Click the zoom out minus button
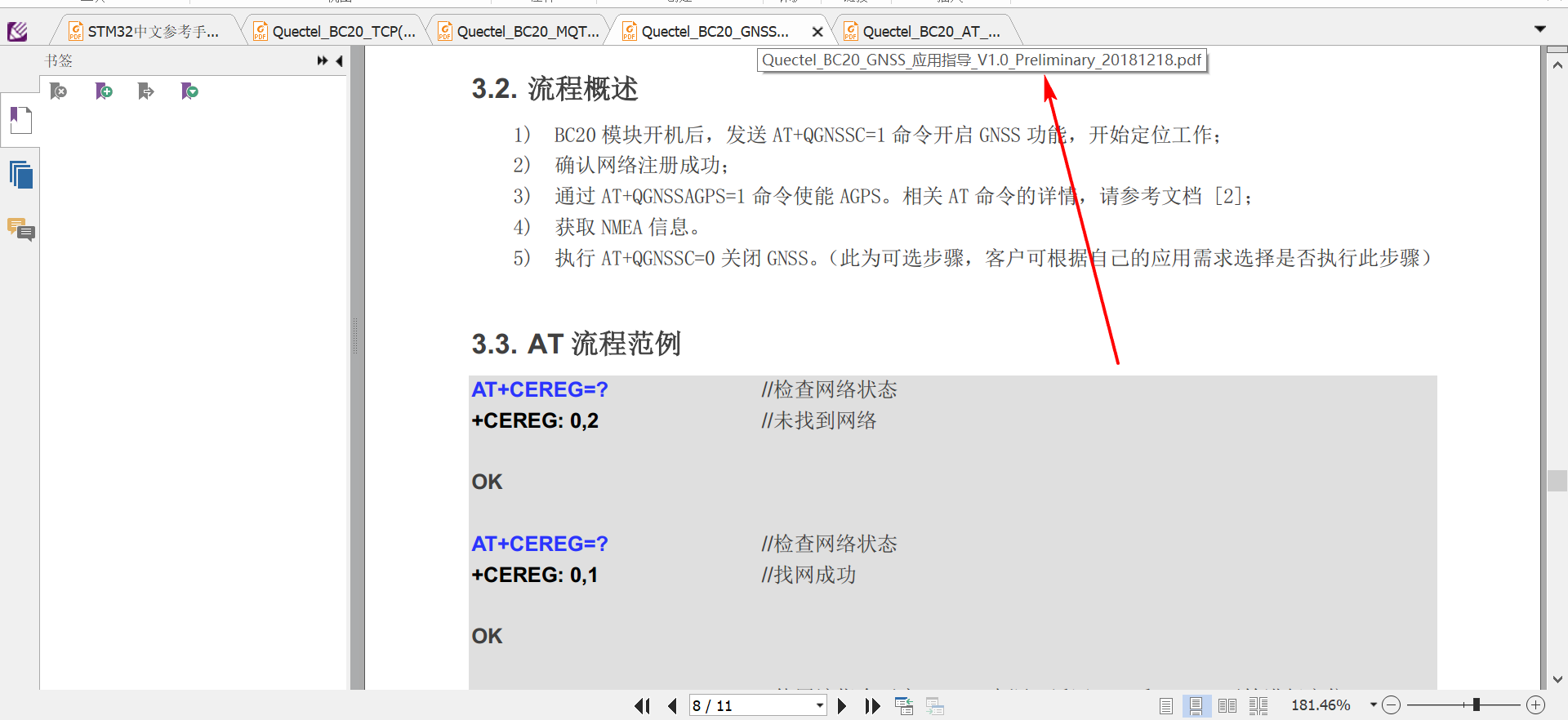Image resolution: width=1568 pixels, height=720 pixels. [x=1392, y=705]
